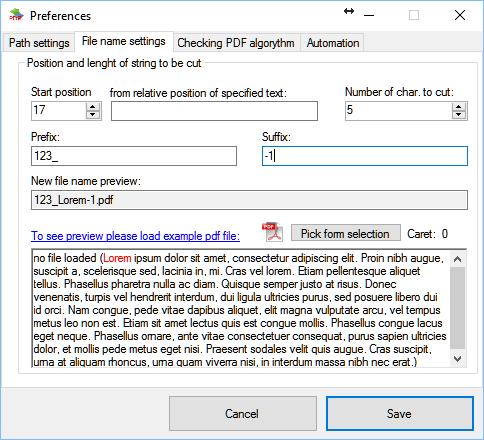484x440 pixels.
Task: Go to the Automation tab
Action: [x=333, y=43]
